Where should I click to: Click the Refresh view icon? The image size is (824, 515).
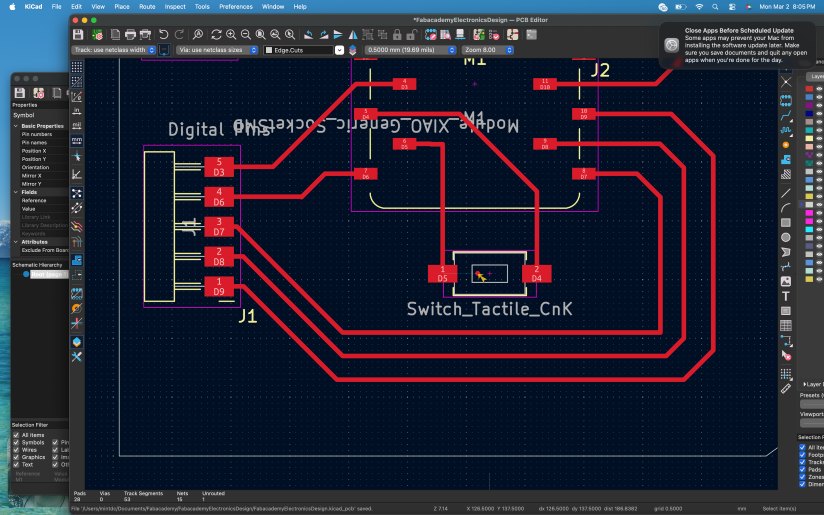click(x=215, y=34)
